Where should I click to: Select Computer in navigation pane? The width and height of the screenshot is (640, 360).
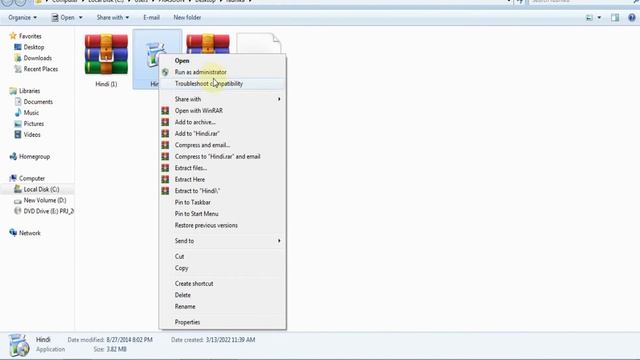pos(32,178)
